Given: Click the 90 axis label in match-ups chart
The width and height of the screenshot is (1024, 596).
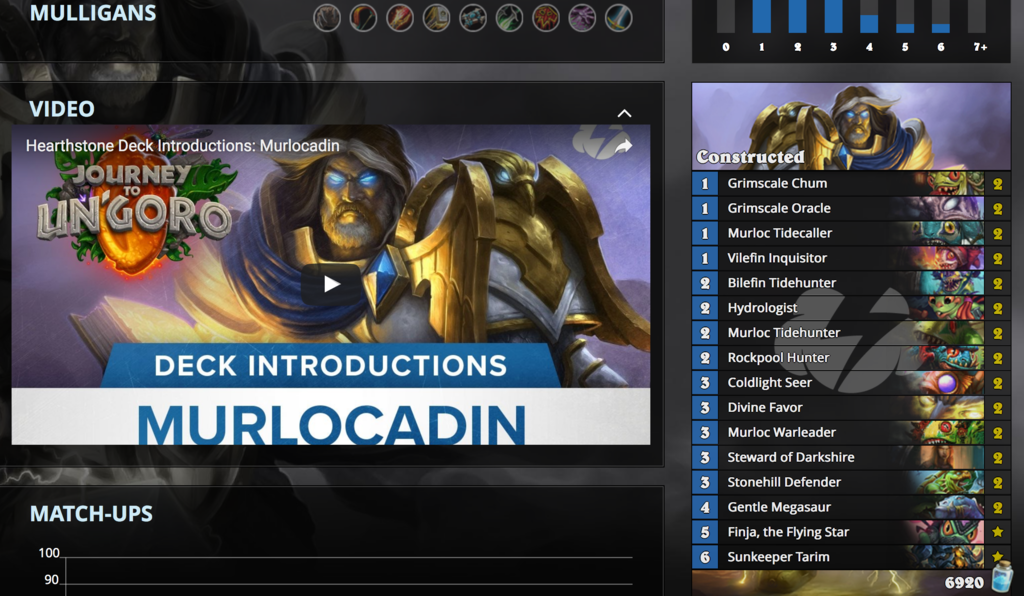Looking at the screenshot, I should pyautogui.click(x=52, y=580).
